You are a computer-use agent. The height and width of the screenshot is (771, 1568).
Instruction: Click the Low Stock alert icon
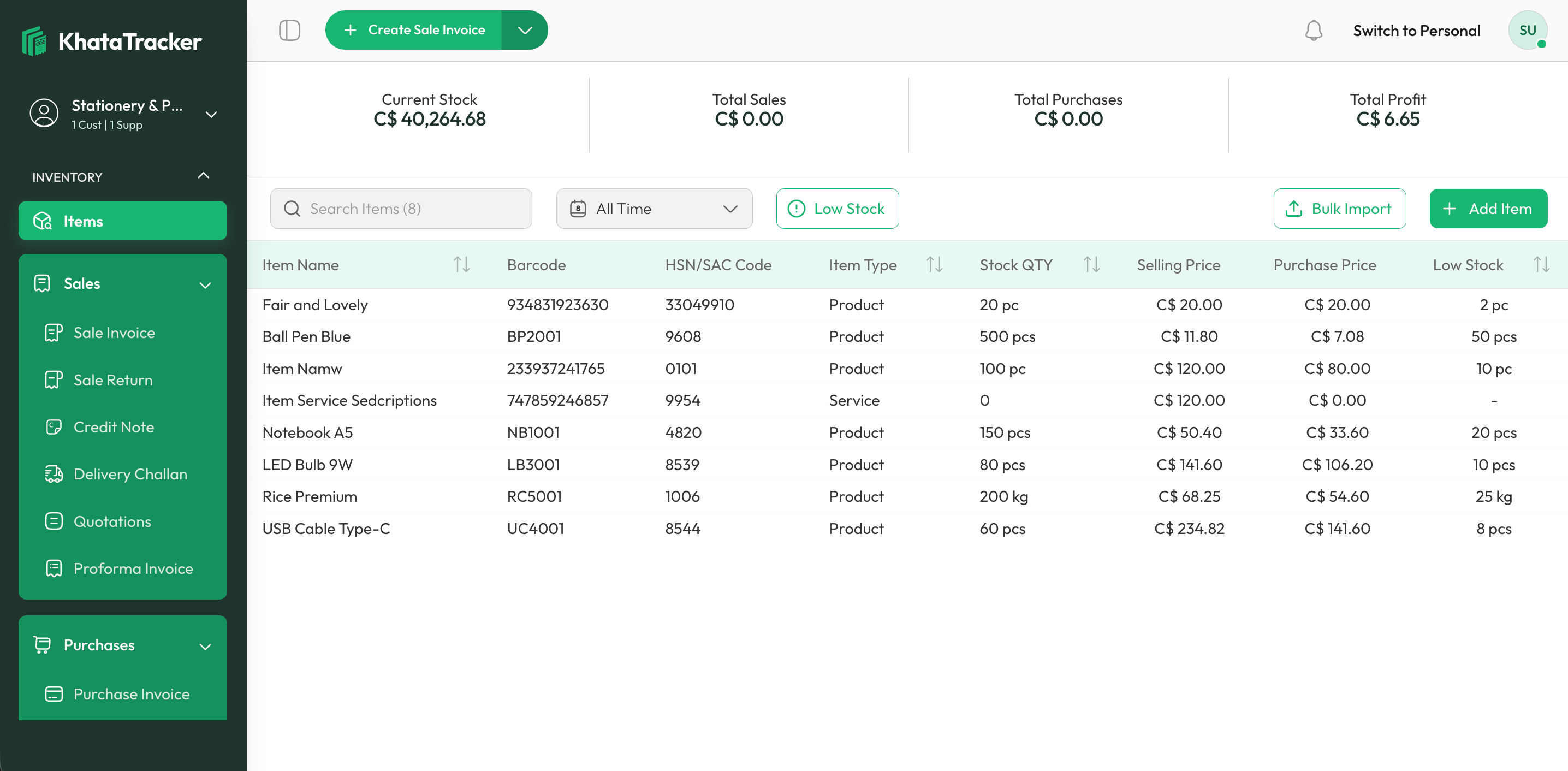pyautogui.click(x=796, y=209)
